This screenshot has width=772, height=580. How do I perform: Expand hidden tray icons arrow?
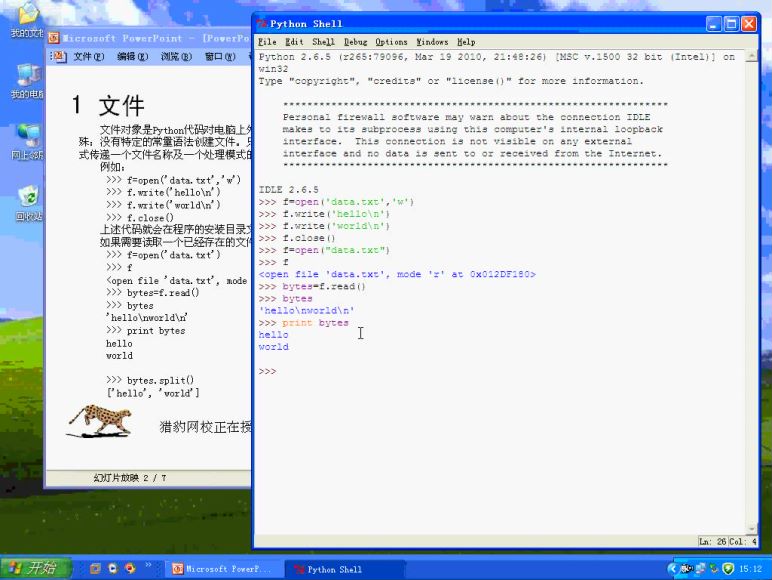672,569
